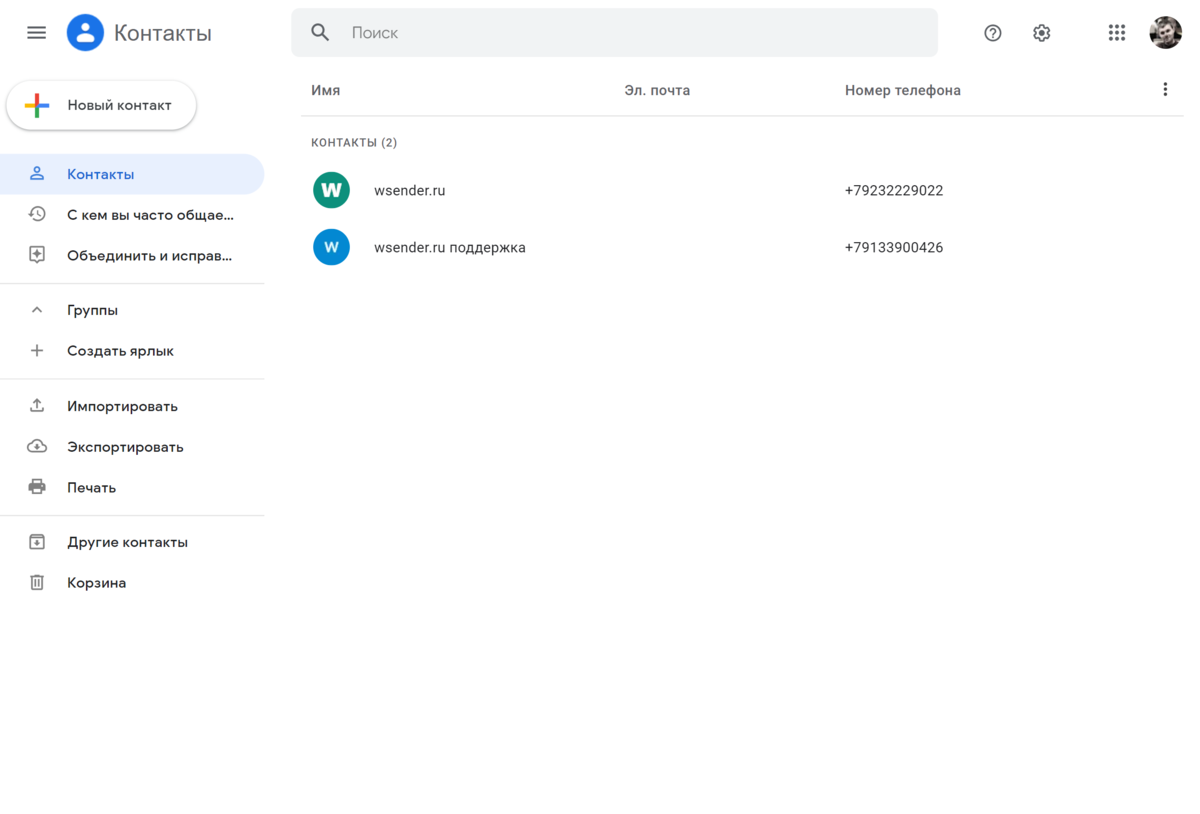Click the Имя column header

[325, 90]
